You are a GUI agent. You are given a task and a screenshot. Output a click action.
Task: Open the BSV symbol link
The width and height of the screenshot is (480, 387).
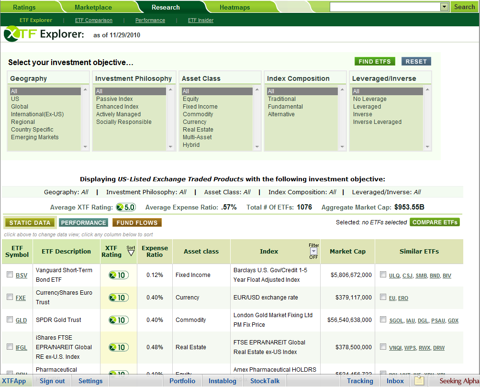(x=21, y=276)
